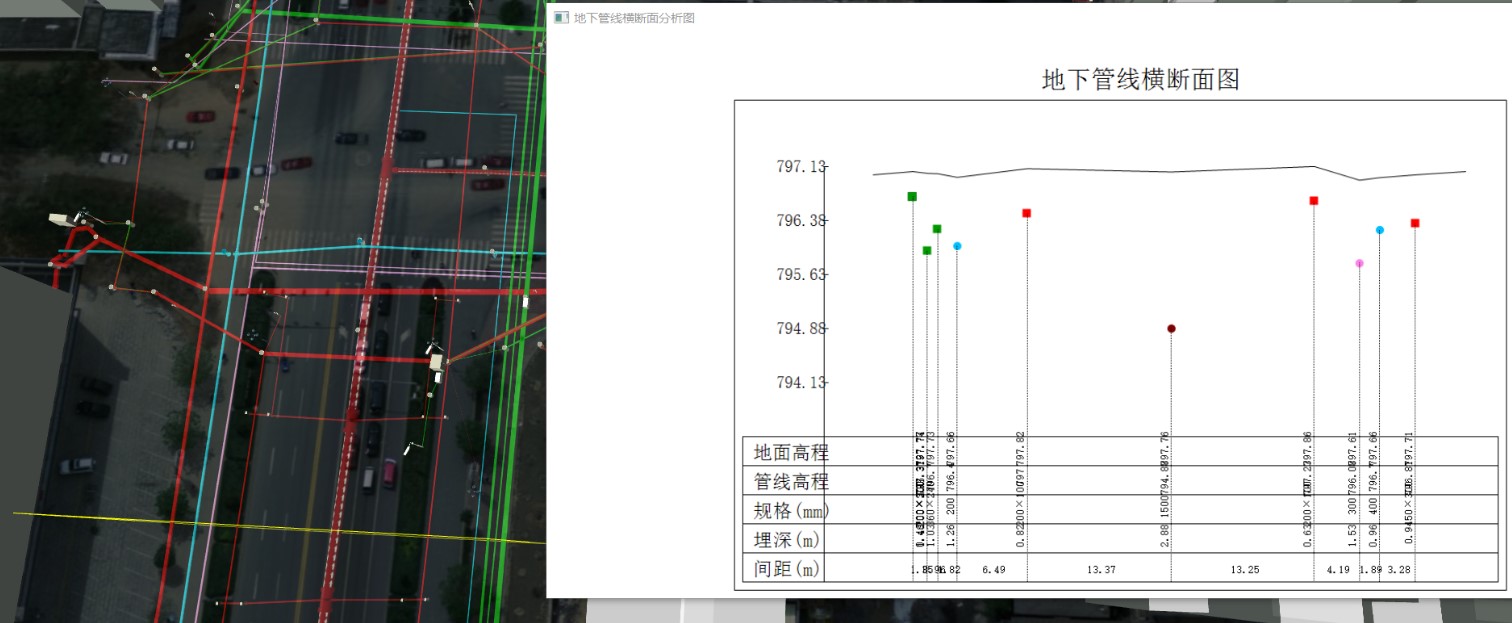The height and width of the screenshot is (623, 1512).
Task: Click elevation axis label 796.38
Action: click(802, 221)
